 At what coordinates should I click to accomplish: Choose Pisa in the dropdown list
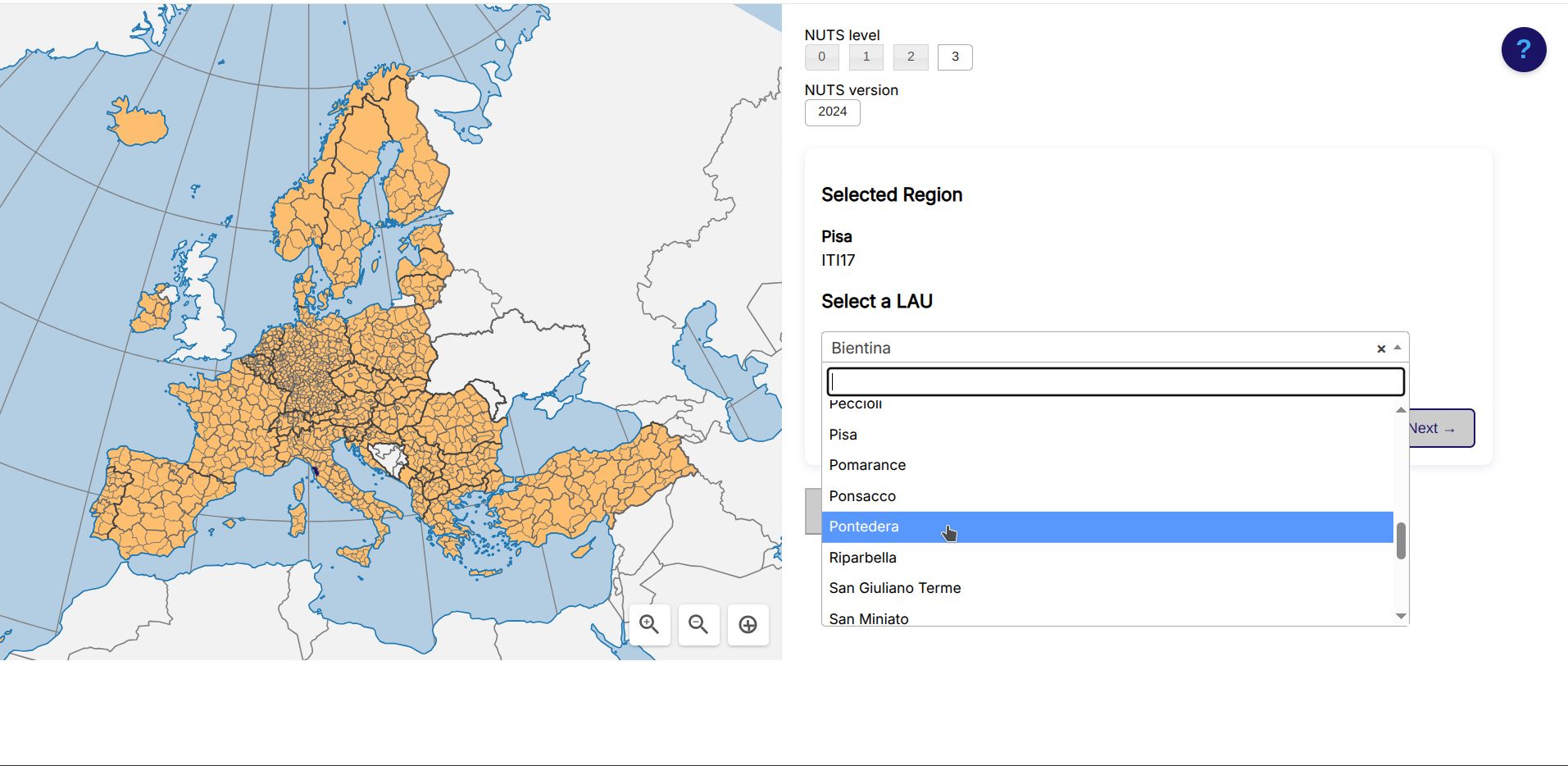843,435
